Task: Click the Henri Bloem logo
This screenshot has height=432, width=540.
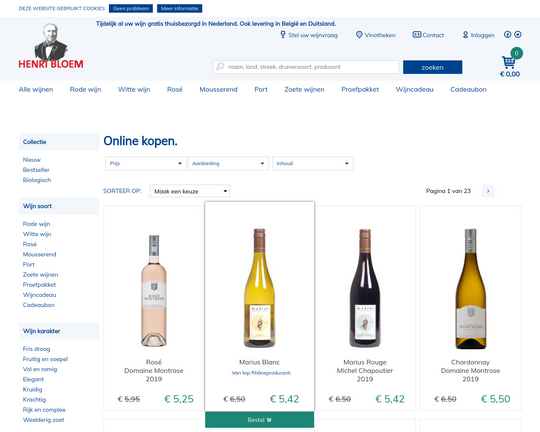Action: [x=51, y=46]
